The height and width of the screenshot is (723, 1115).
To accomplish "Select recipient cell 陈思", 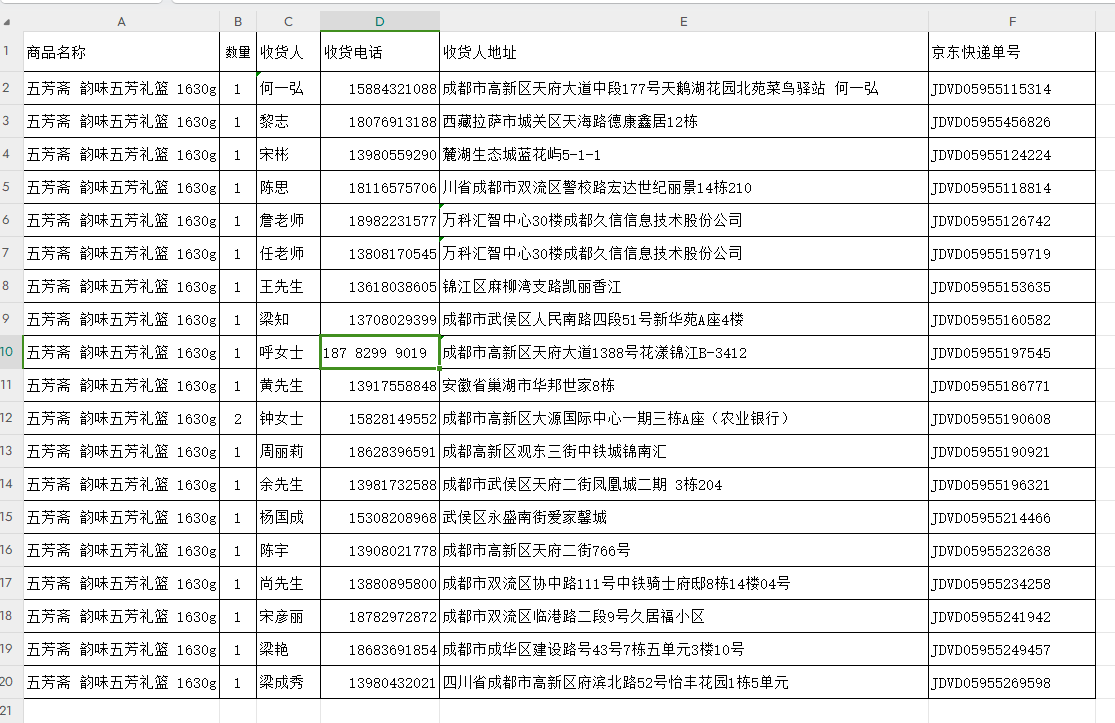I will [289, 188].
